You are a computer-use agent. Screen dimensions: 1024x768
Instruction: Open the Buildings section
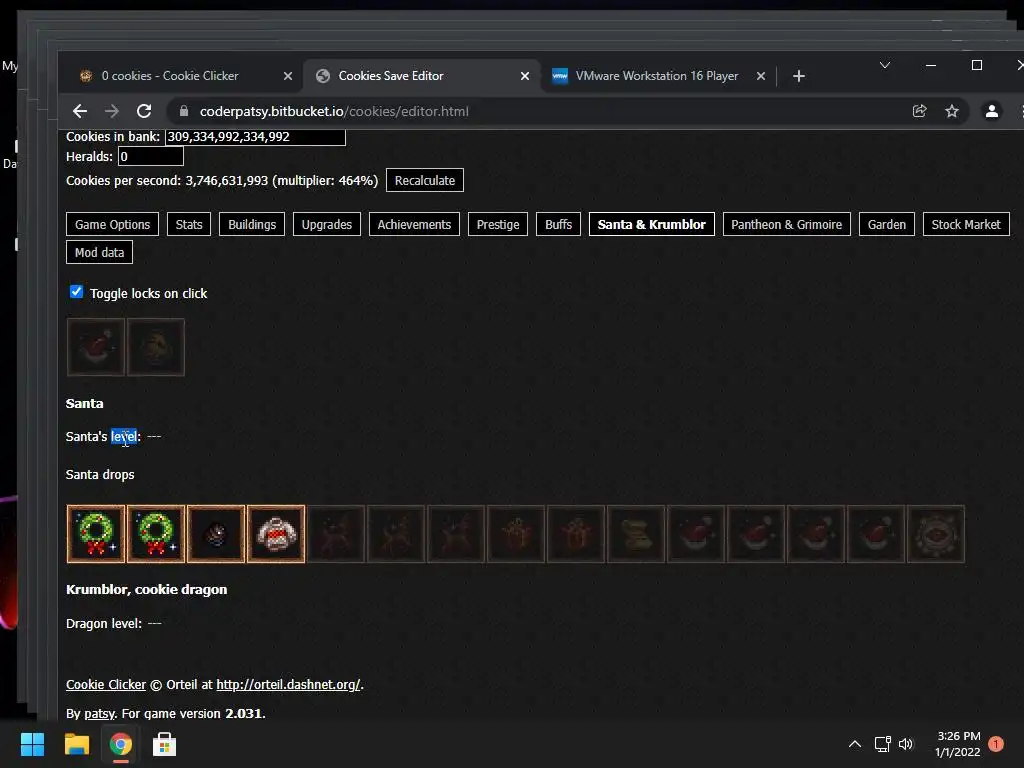(x=252, y=224)
